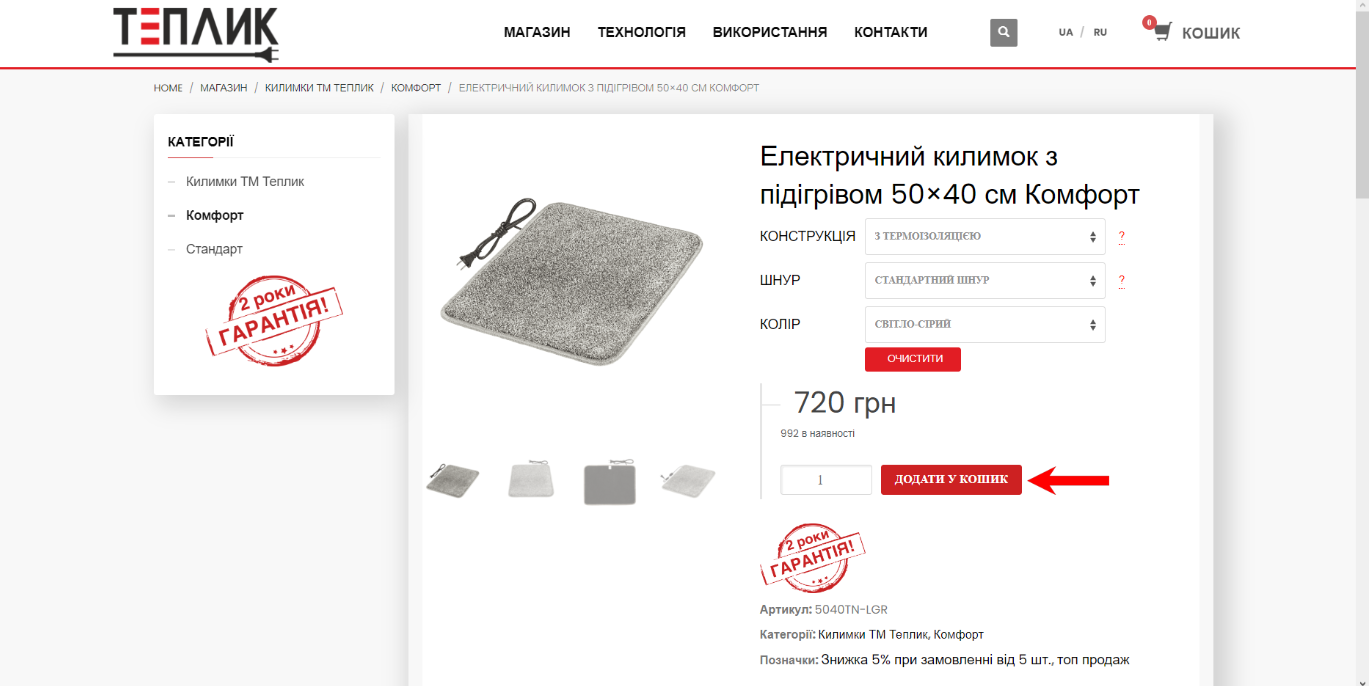The image size is (1369, 686).
Task: Open the Колір dropdown
Action: [x=985, y=324]
